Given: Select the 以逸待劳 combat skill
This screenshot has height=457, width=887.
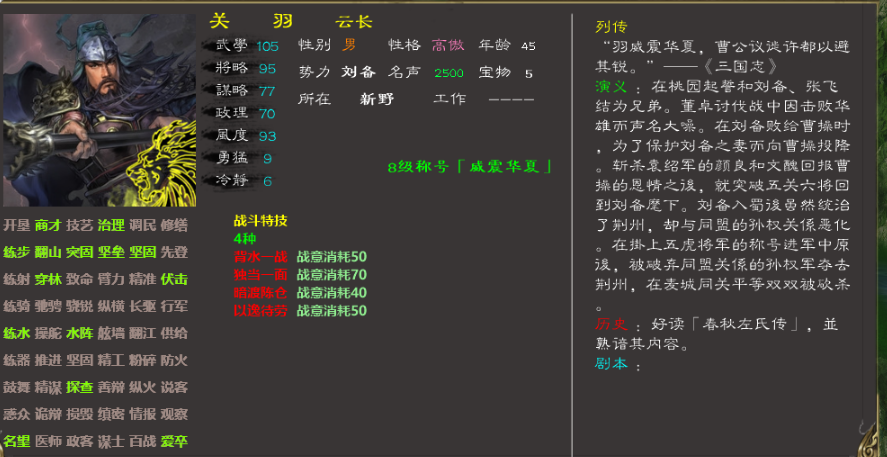Looking at the screenshot, I should tap(260, 311).
